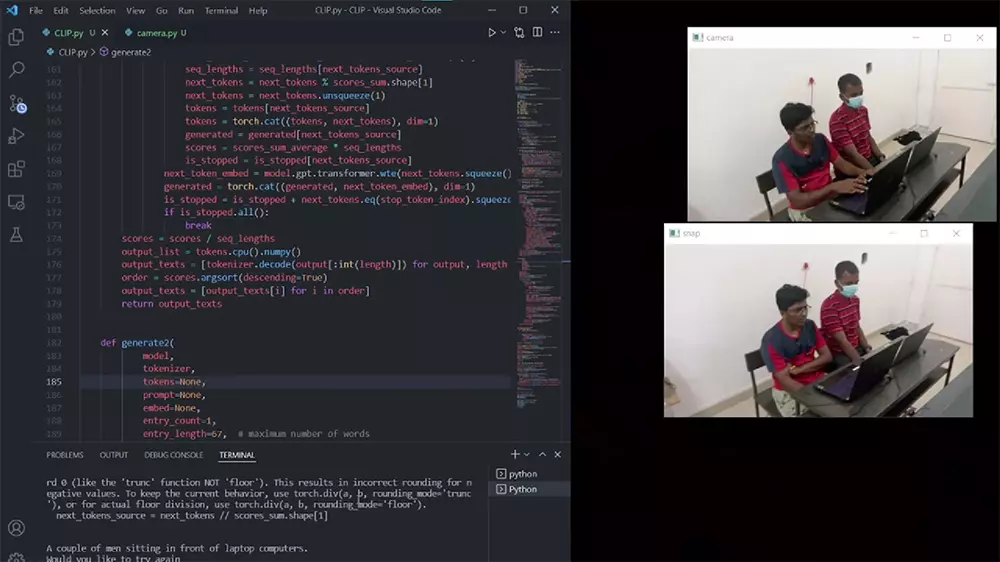Open the Search view in the activity bar
The image size is (1000, 562).
(16, 71)
